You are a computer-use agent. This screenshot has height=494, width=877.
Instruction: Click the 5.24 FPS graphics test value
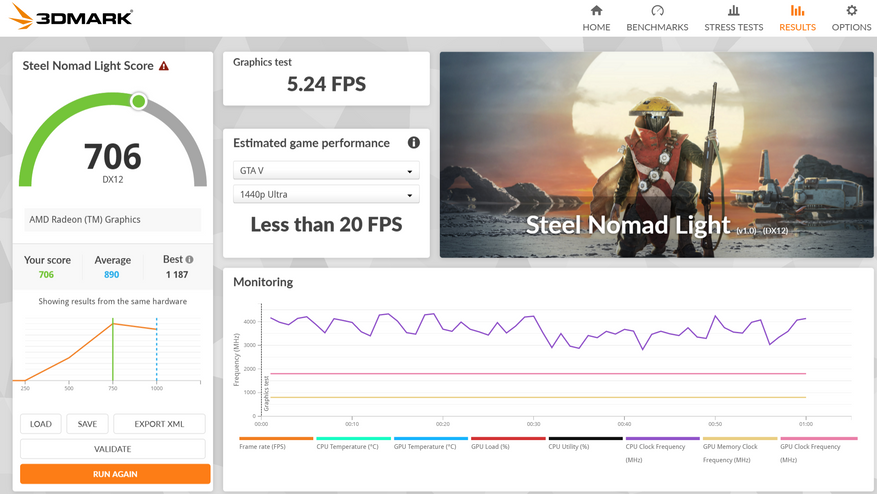(x=326, y=84)
